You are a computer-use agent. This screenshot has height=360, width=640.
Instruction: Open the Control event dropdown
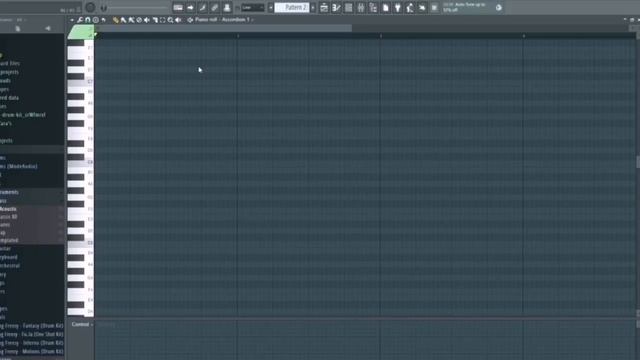pyautogui.click(x=82, y=324)
